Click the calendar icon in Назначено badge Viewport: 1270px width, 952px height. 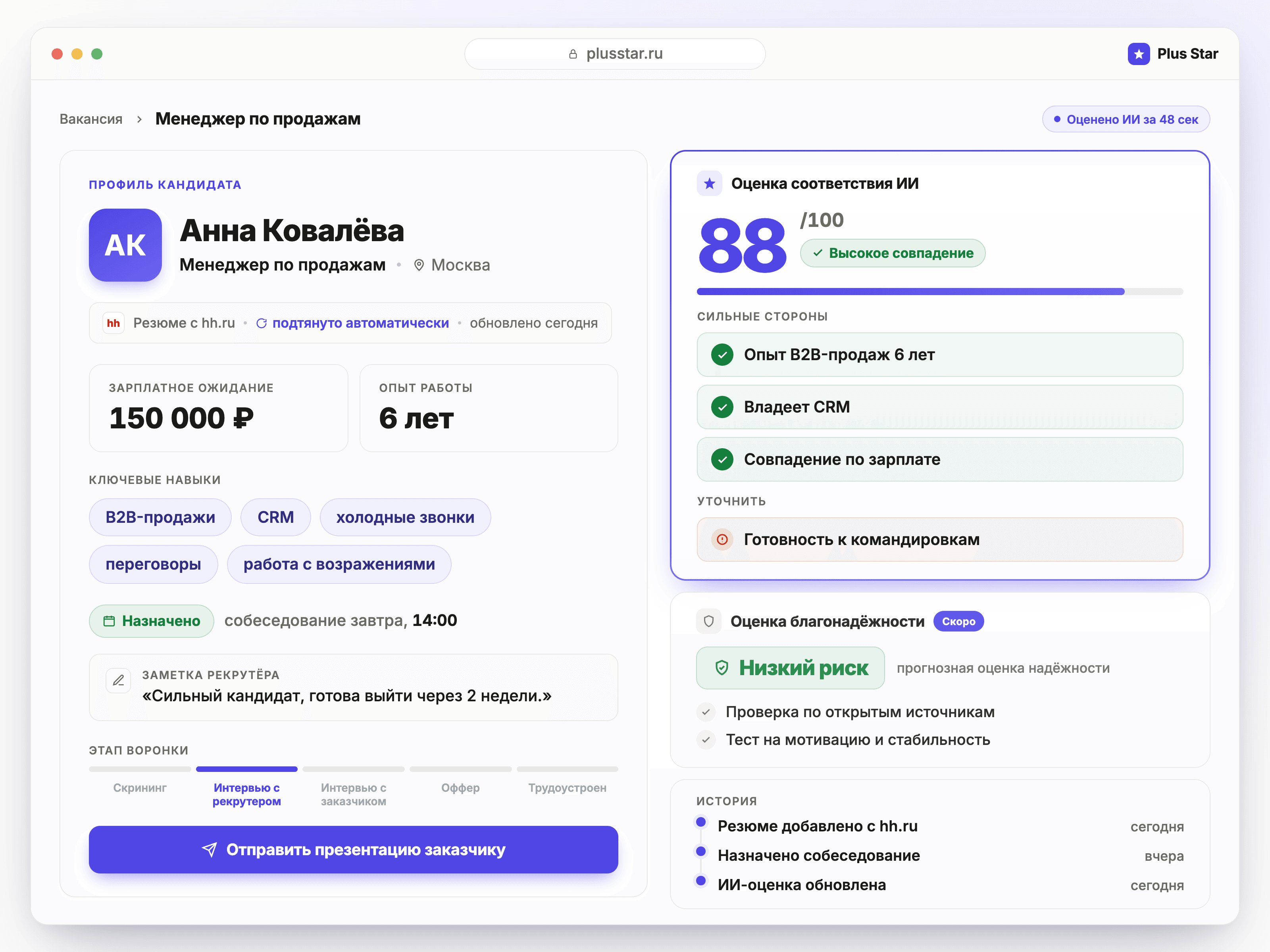point(109,621)
